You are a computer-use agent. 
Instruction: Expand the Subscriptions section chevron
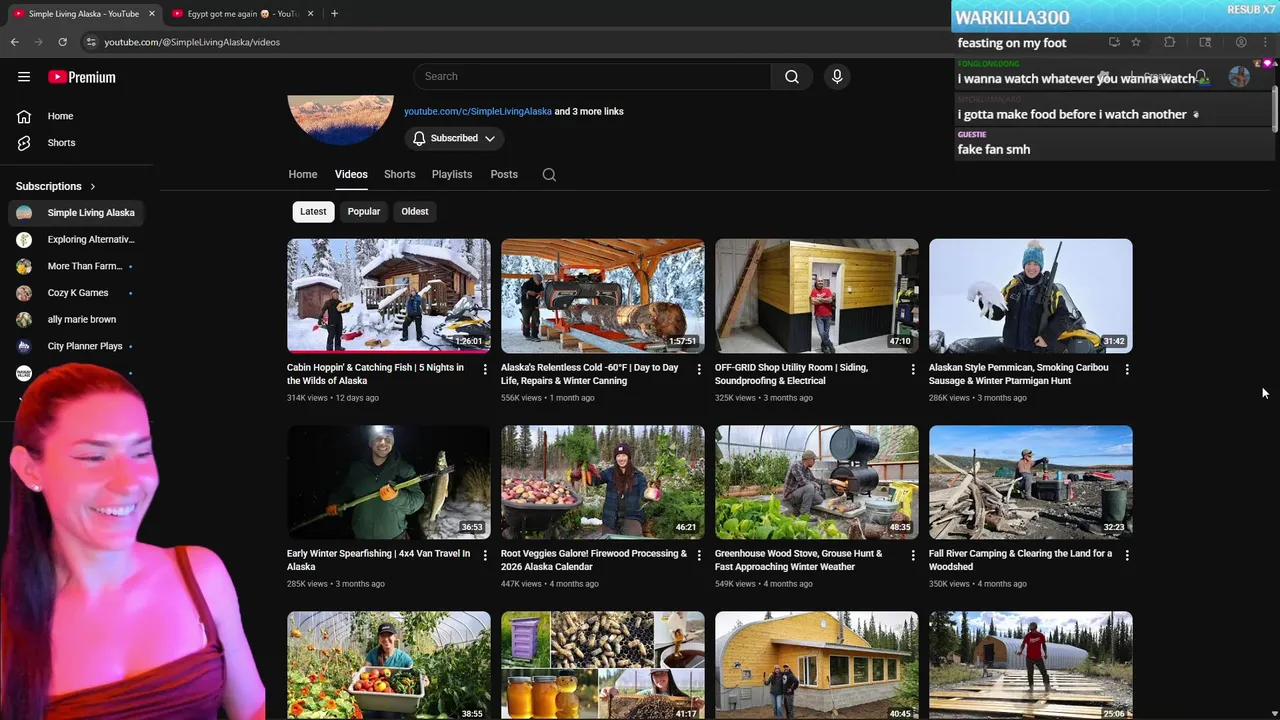(x=93, y=187)
